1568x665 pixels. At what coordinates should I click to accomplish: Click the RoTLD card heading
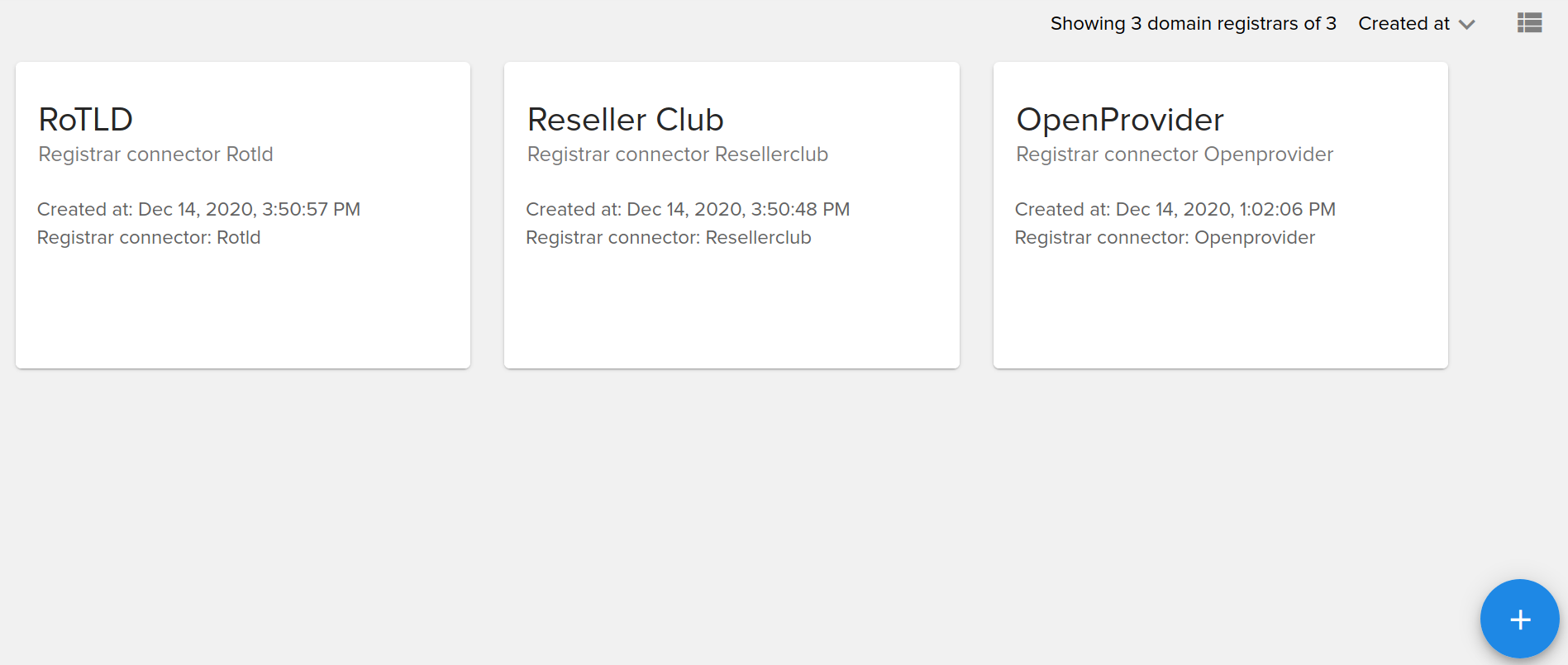(86, 120)
